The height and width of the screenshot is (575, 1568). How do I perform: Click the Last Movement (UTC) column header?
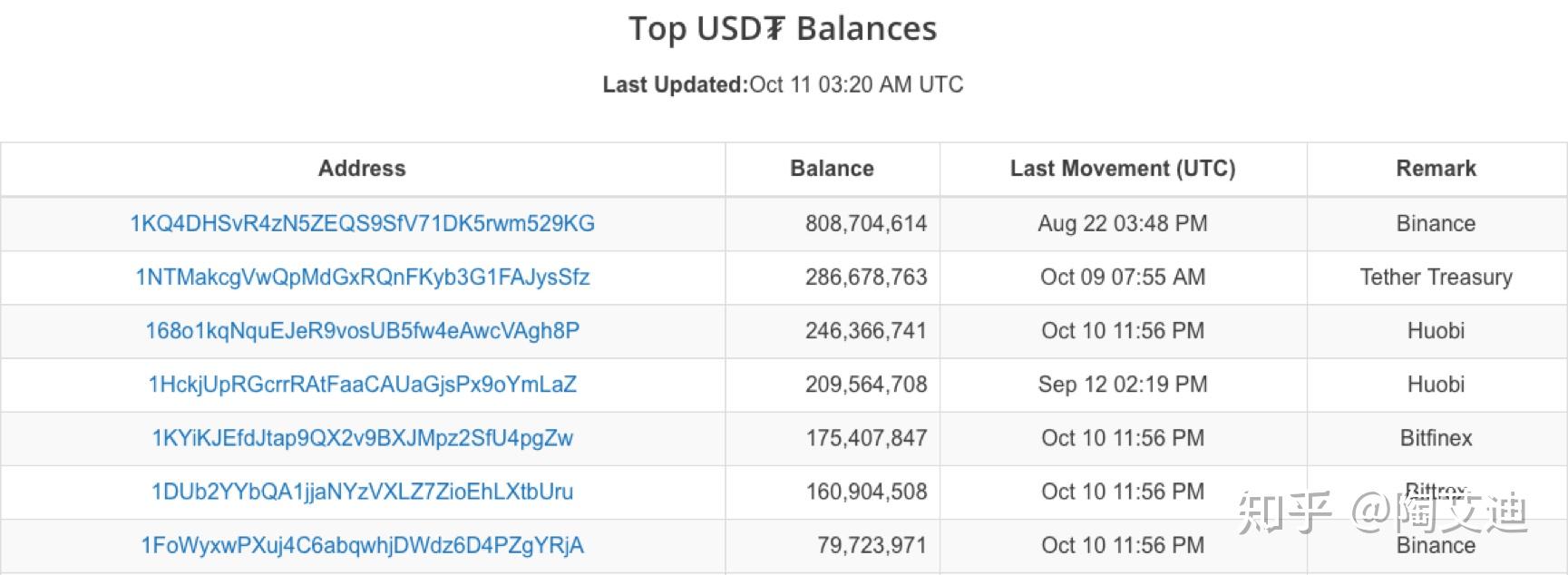coord(1123,169)
